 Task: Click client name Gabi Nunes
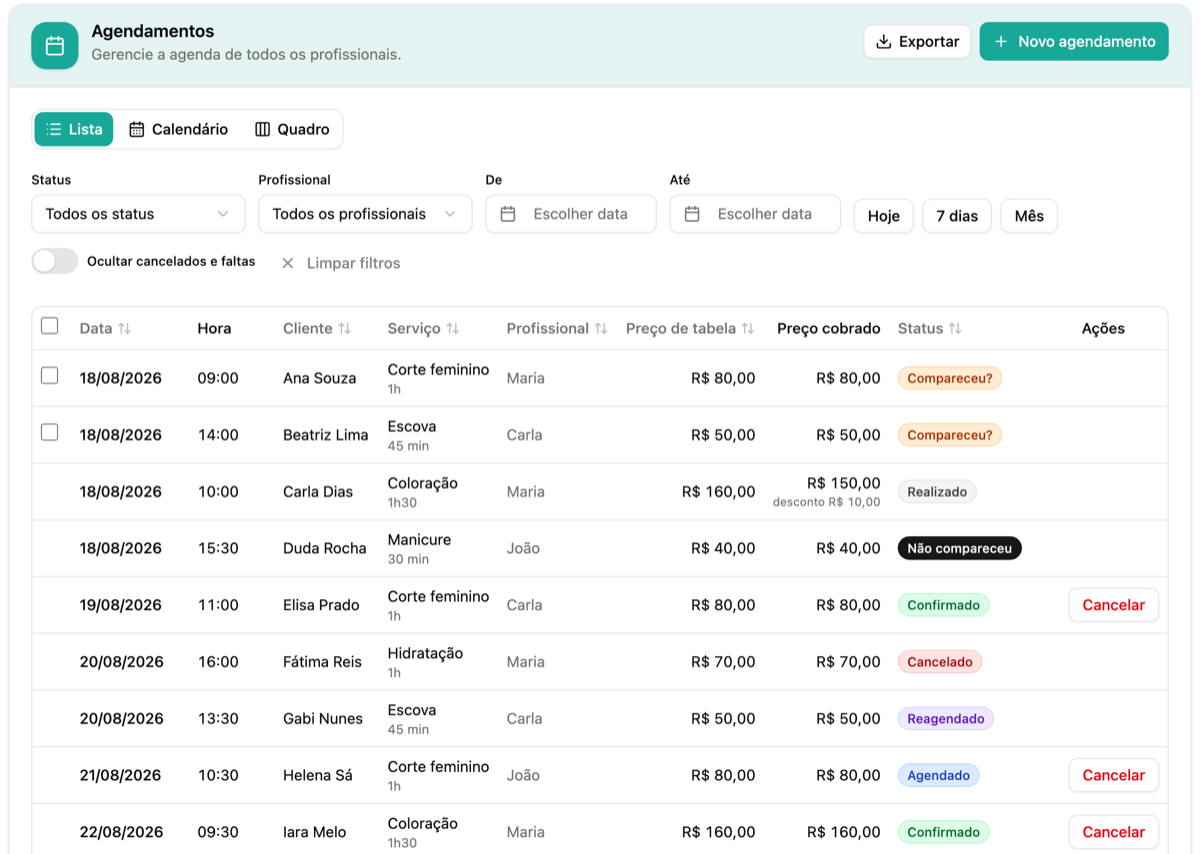[323, 718]
